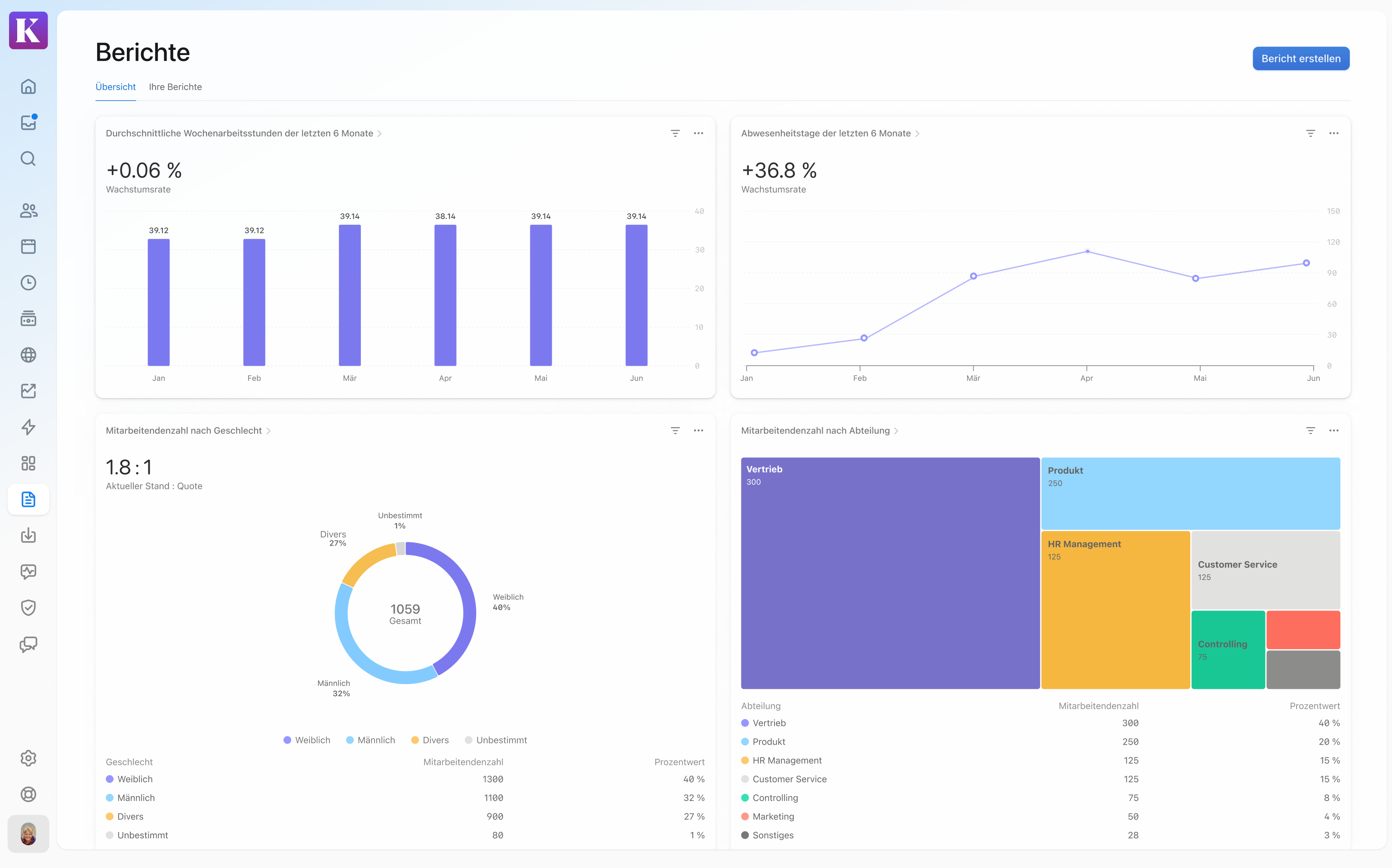This screenshot has width=1392, height=868.
Task: Open the globe icon in sidebar
Action: [28, 355]
